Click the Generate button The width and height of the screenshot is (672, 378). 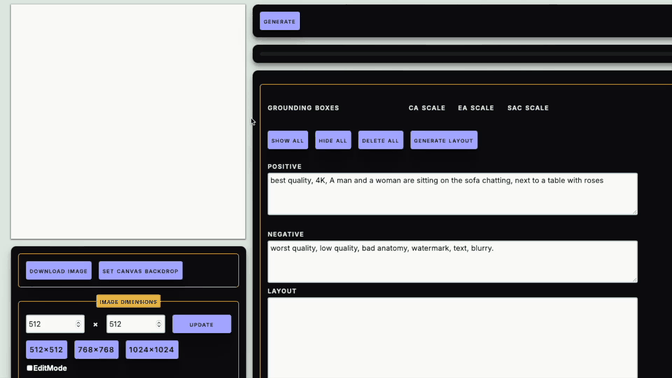[279, 21]
